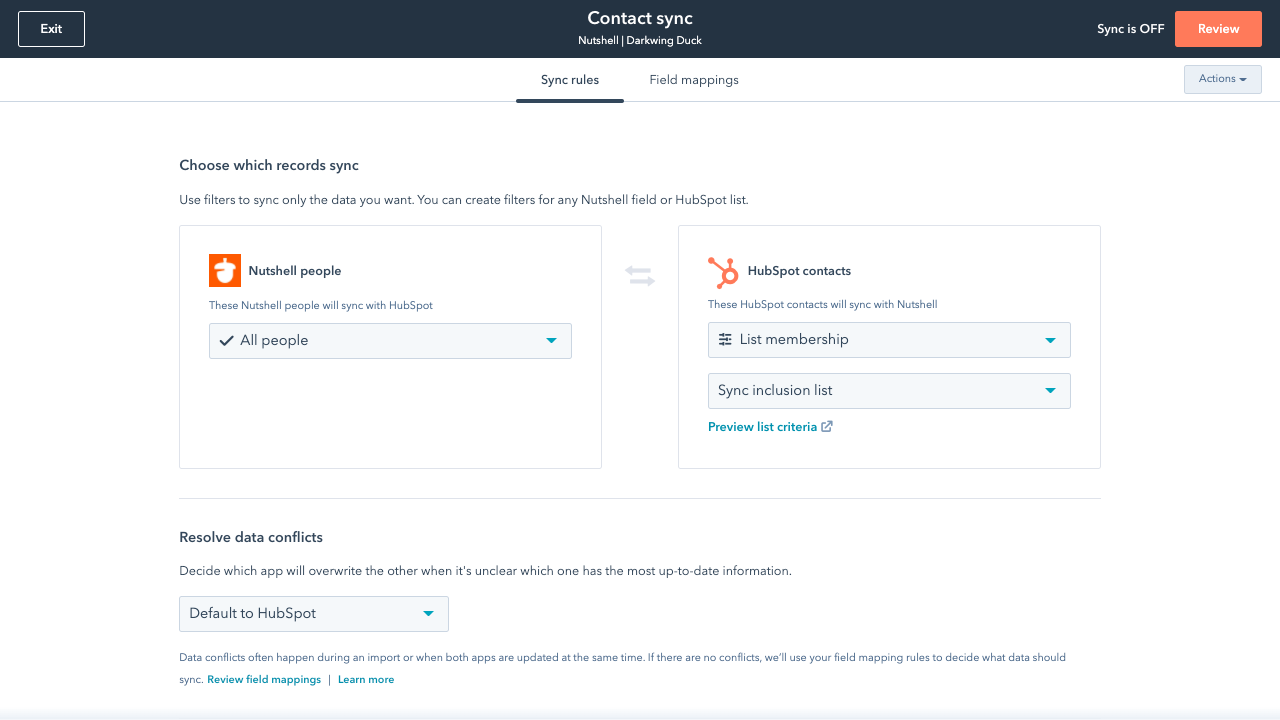
Task: Switch to the Field mappings tab
Action: click(693, 79)
